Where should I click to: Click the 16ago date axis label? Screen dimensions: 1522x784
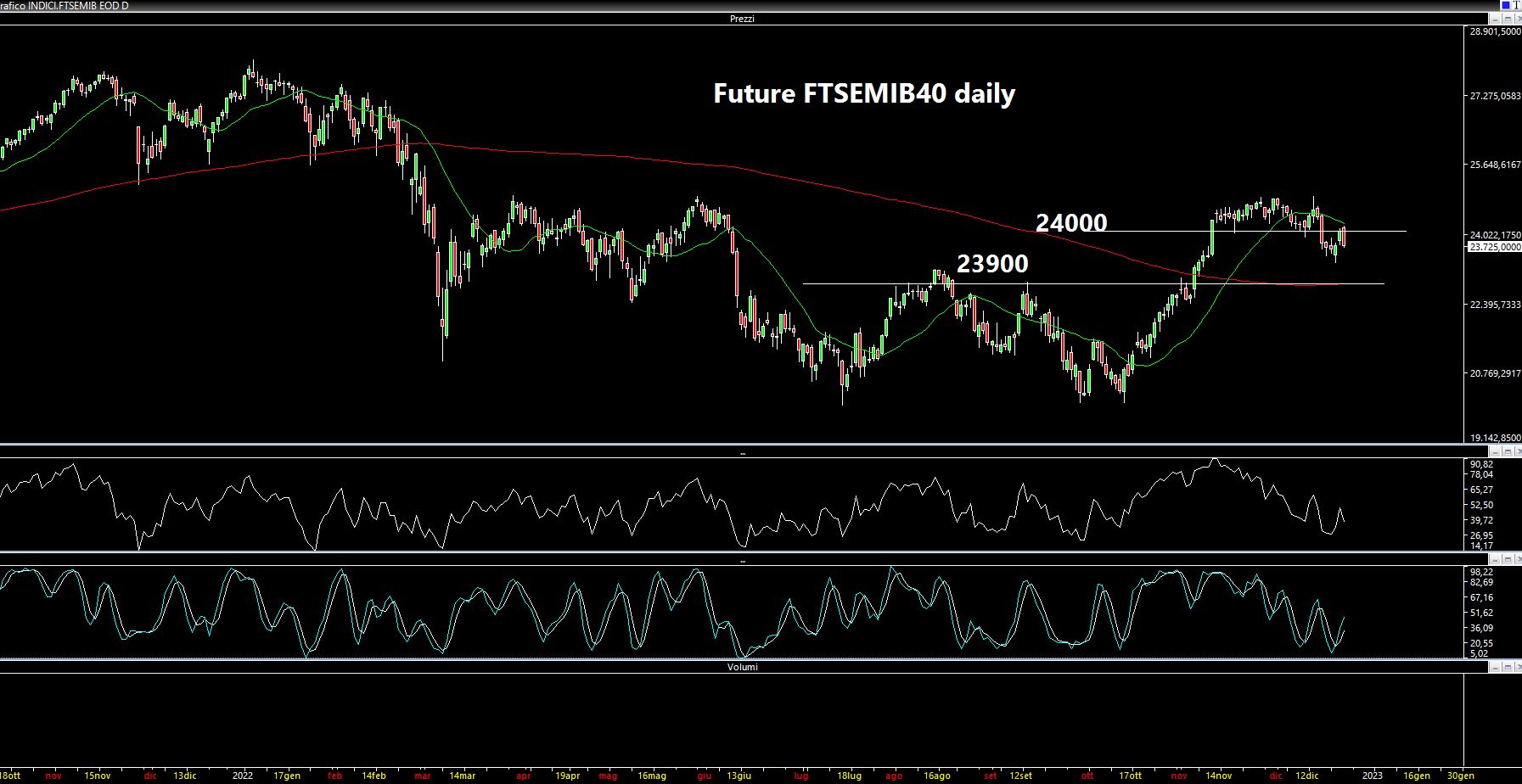click(x=936, y=776)
